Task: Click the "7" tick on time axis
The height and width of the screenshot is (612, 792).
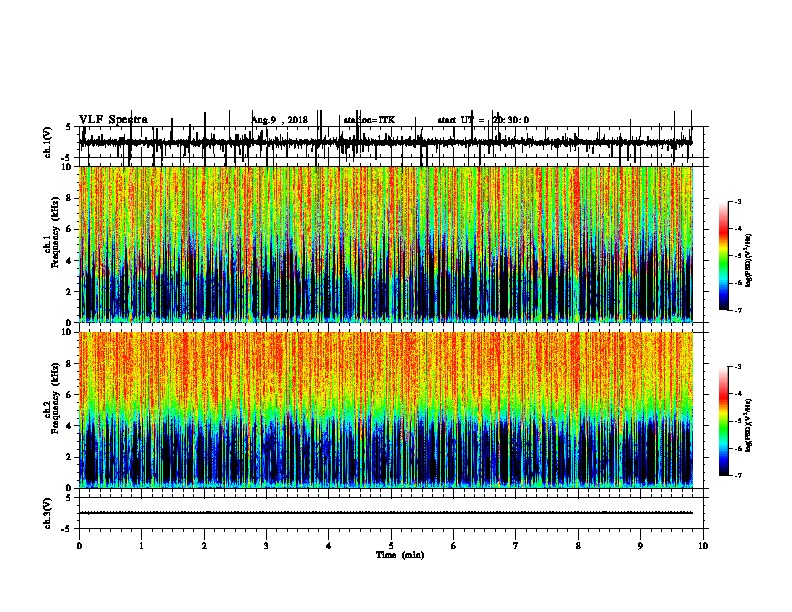Action: click(516, 546)
